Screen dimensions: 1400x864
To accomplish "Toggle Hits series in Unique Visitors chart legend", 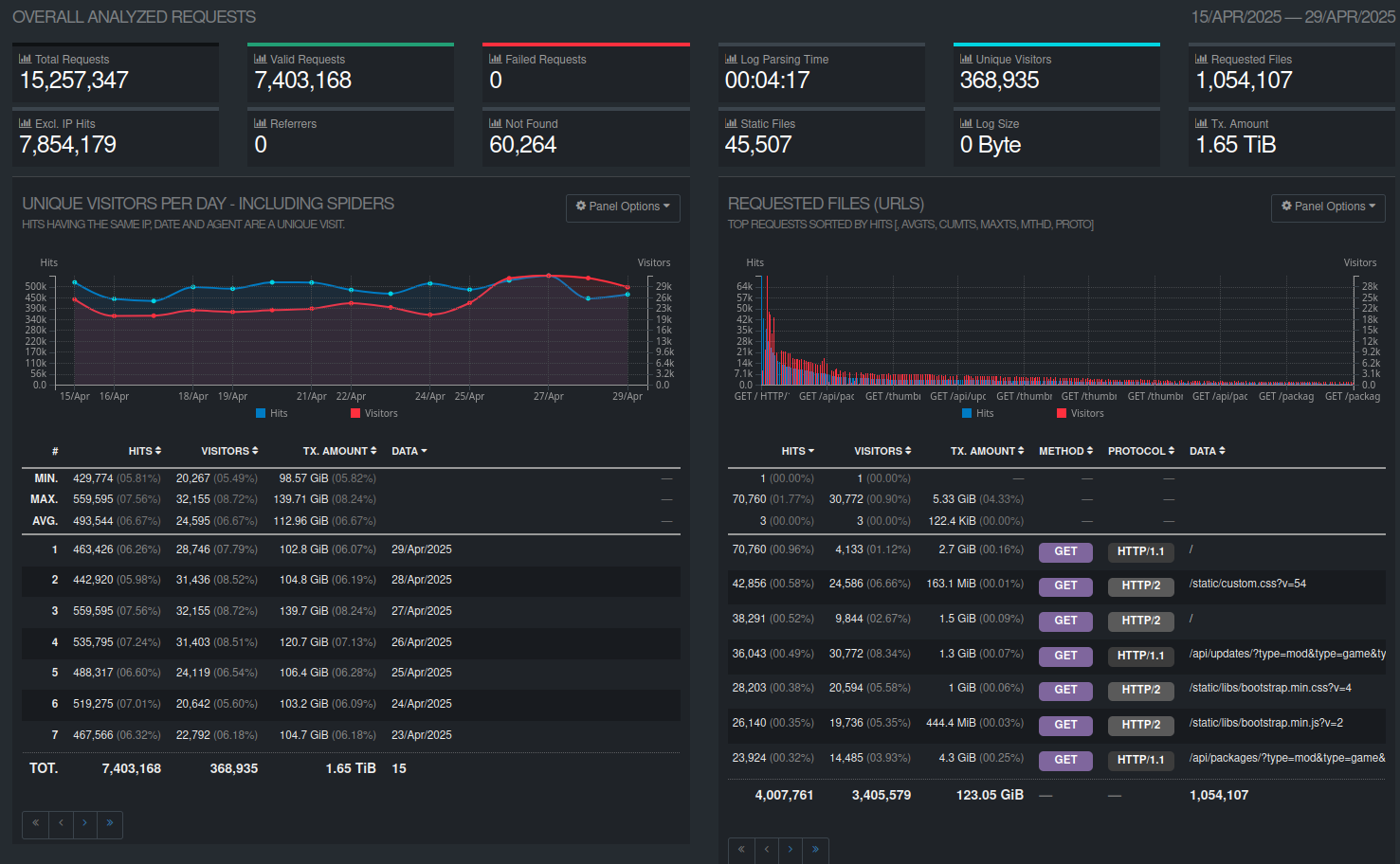I will pyautogui.click(x=278, y=413).
